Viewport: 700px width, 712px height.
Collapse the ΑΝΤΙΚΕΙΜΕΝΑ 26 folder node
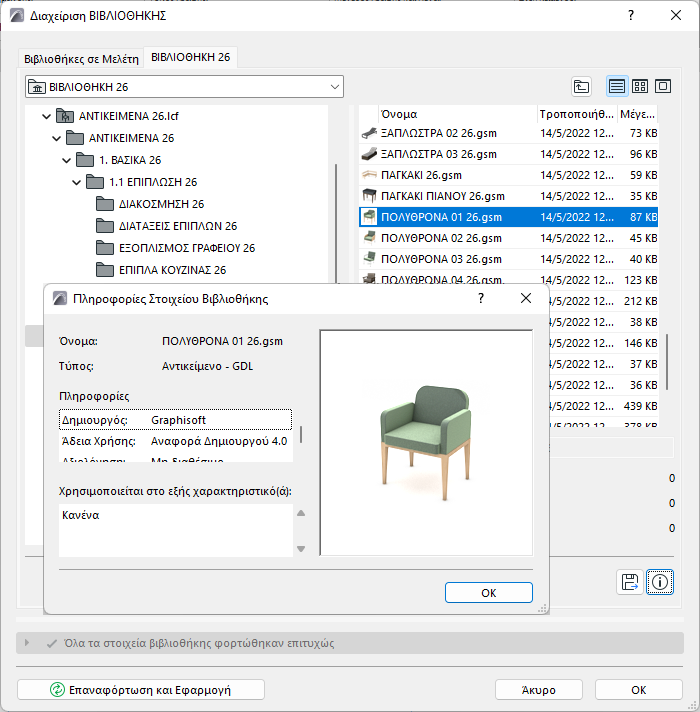click(x=56, y=138)
